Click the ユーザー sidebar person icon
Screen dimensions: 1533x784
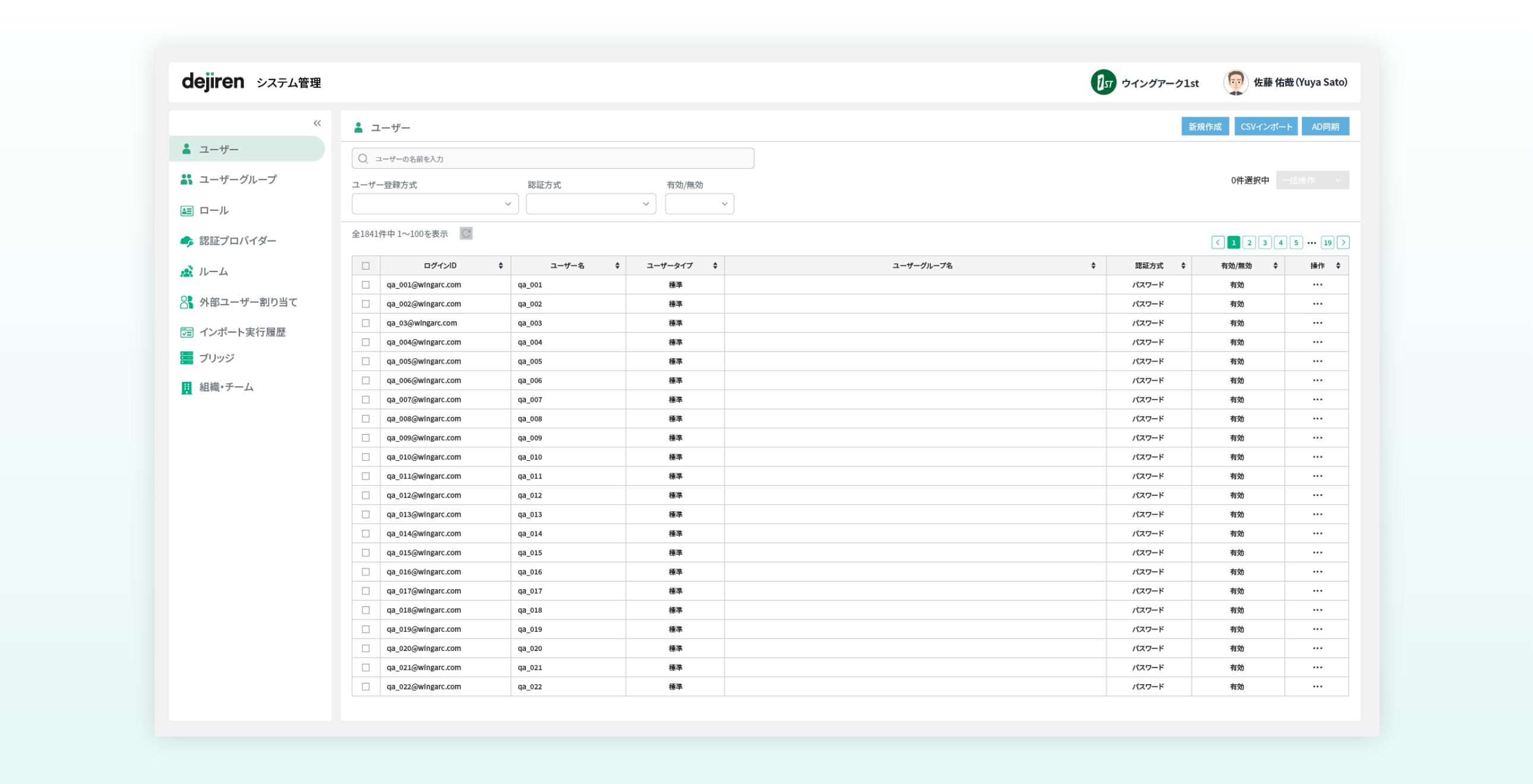(x=186, y=148)
